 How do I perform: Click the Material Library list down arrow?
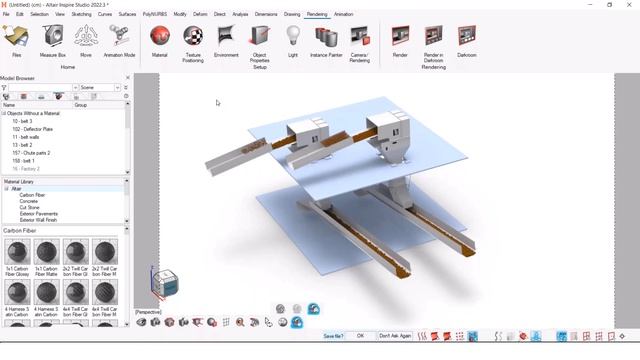(x=127, y=221)
